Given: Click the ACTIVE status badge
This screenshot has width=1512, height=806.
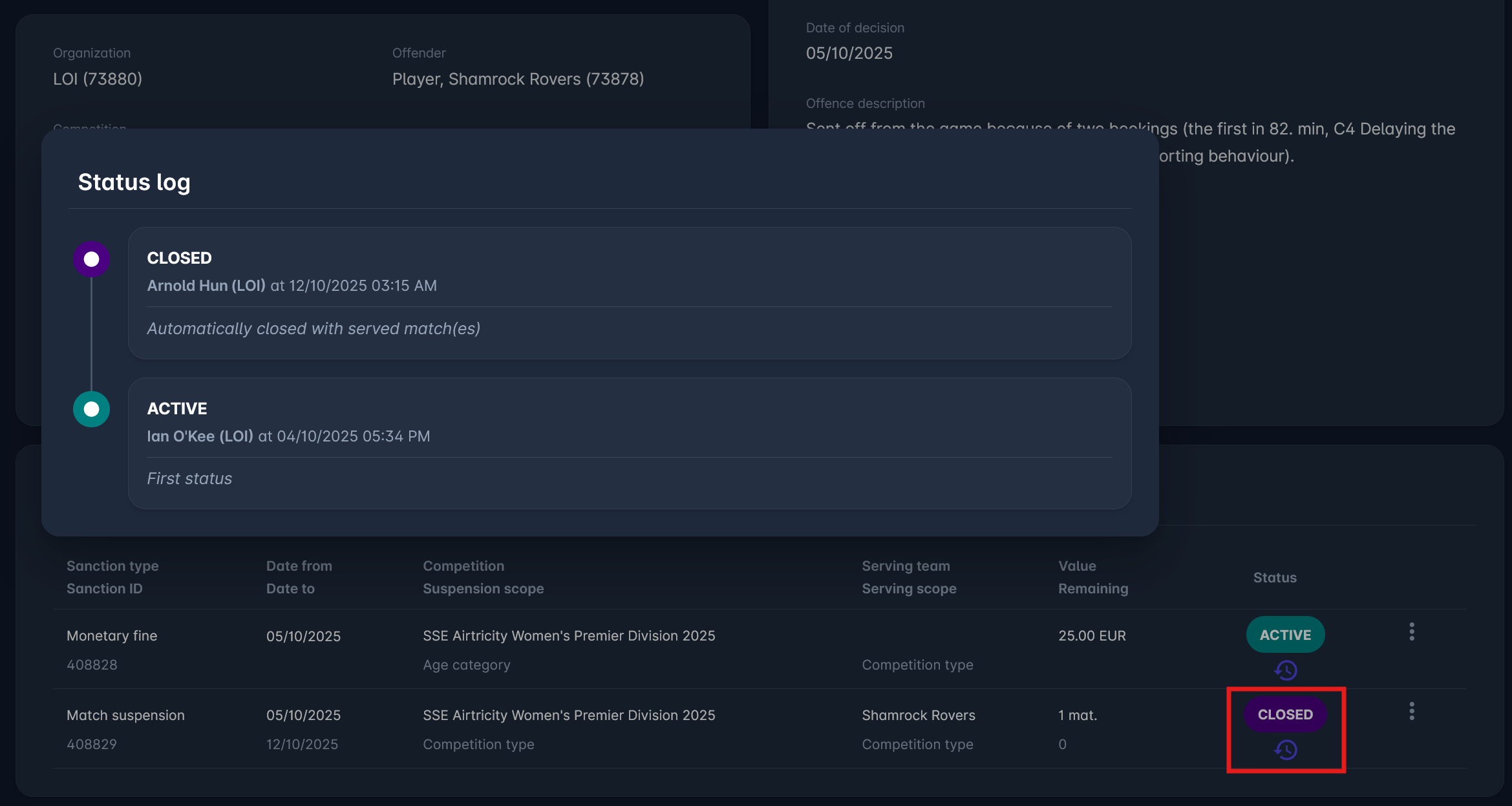Looking at the screenshot, I should 1285,635.
